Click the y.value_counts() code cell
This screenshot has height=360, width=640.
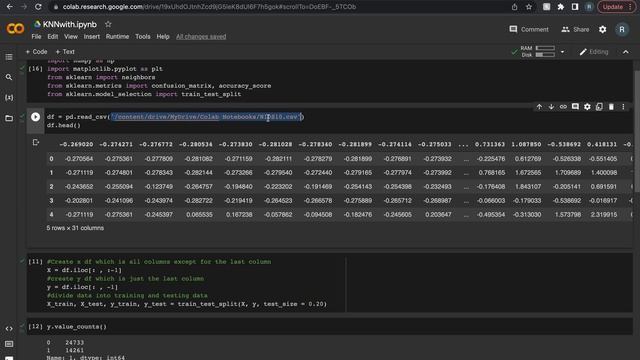point(77,327)
